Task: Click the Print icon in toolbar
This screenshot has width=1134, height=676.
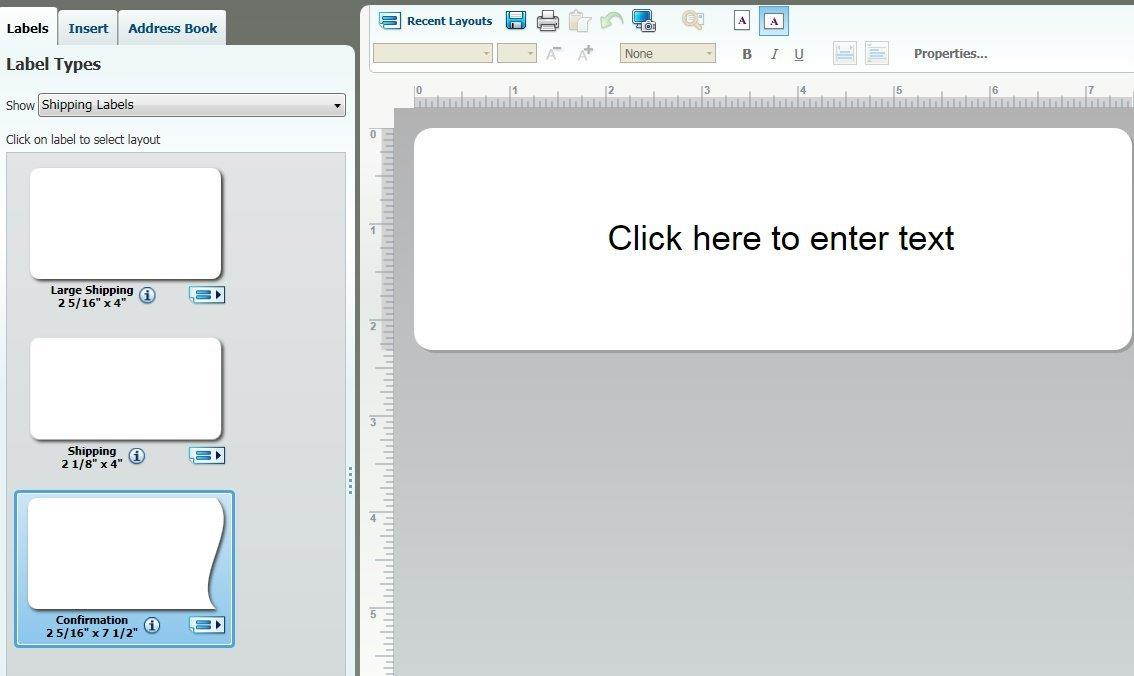Action: pyautogui.click(x=548, y=21)
